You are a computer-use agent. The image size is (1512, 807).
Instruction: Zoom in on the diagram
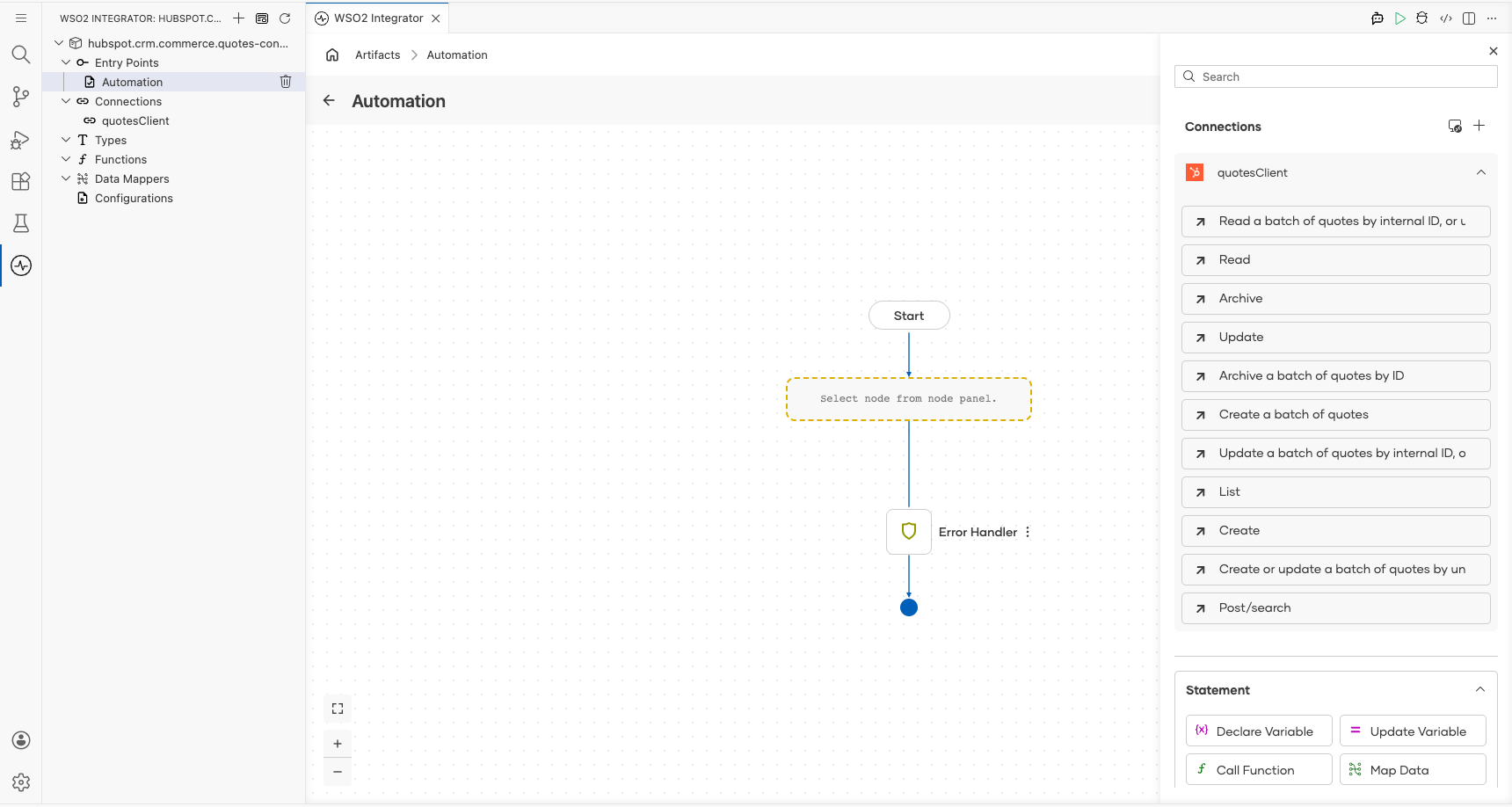338,744
